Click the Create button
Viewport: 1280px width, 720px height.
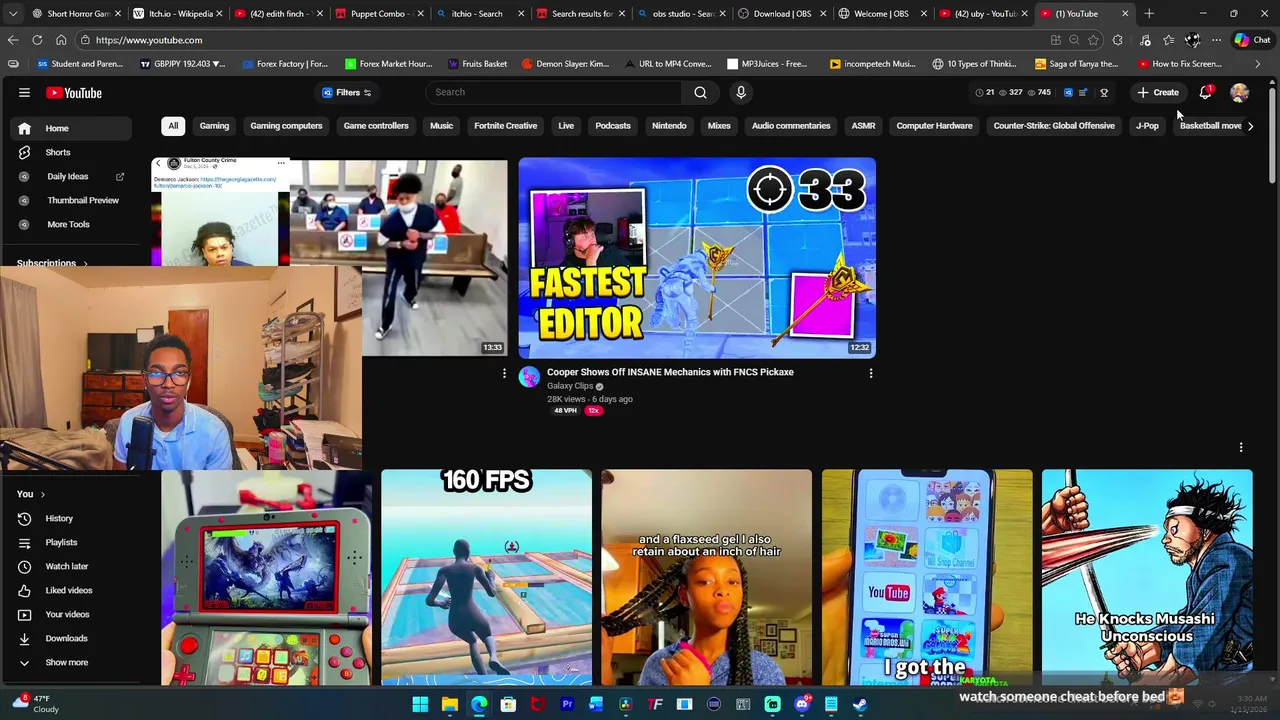[1157, 92]
